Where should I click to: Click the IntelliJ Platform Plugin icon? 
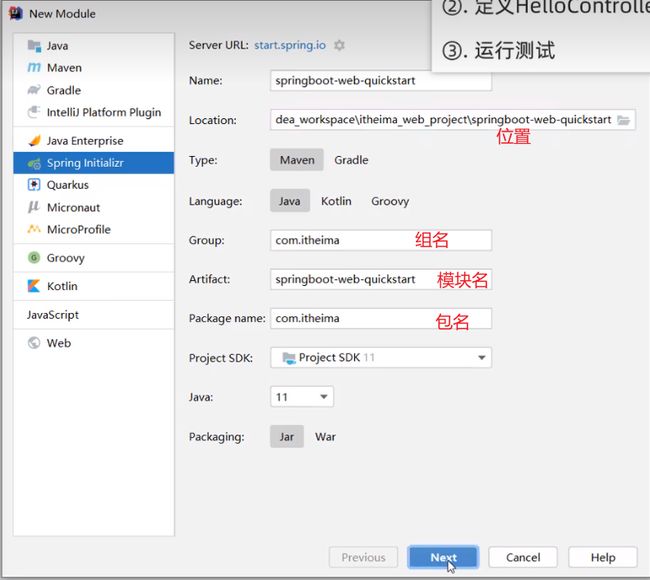(34, 112)
